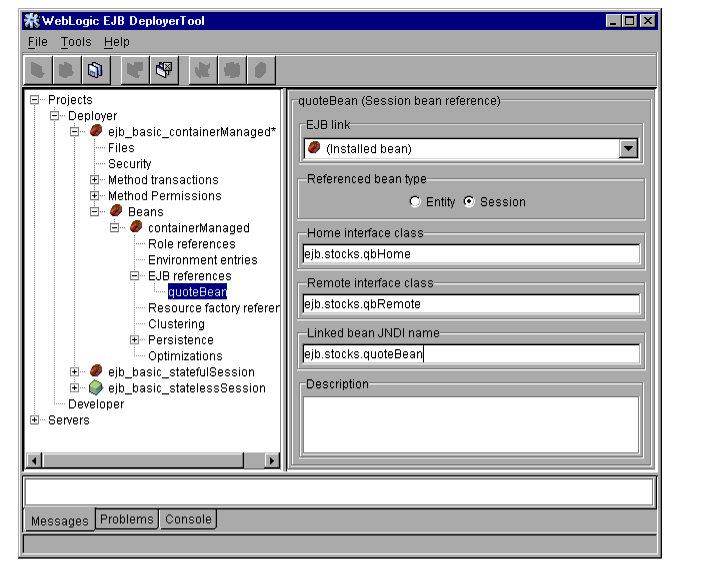Maximize the DeployerTool window
Viewport: 713px width, 561px height.
pos(630,20)
